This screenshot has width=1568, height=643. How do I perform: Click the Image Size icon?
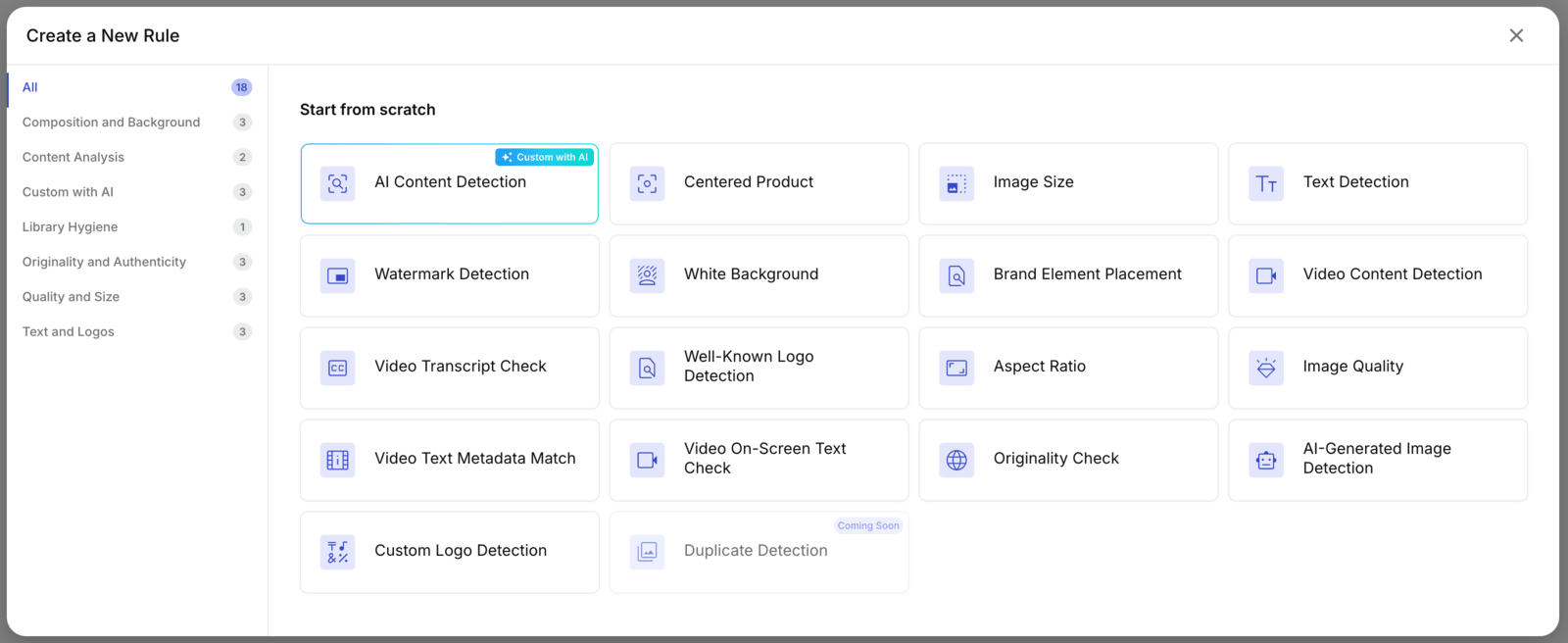click(956, 183)
